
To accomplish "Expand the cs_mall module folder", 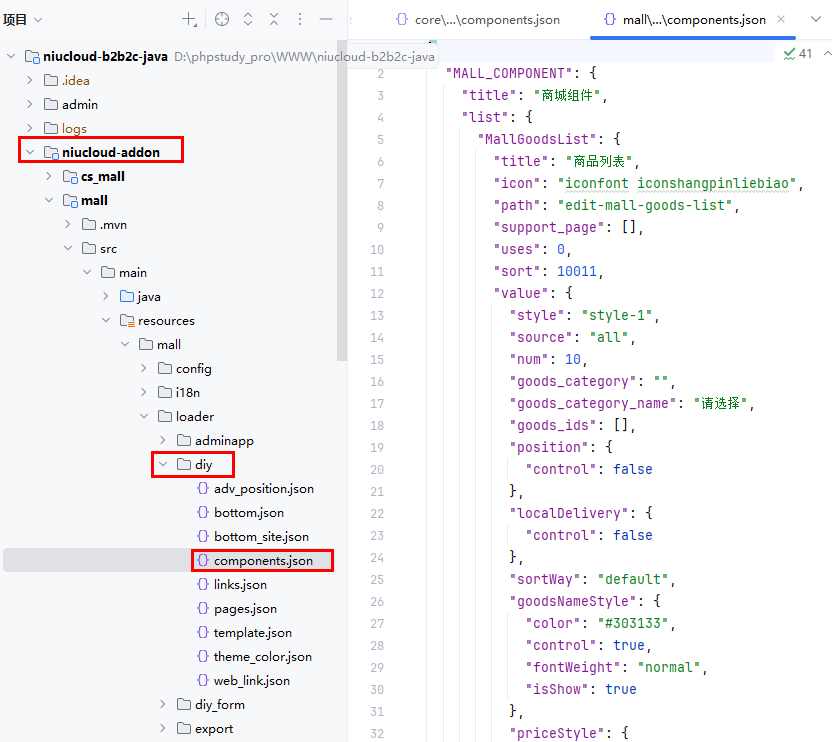I will pos(49,176).
